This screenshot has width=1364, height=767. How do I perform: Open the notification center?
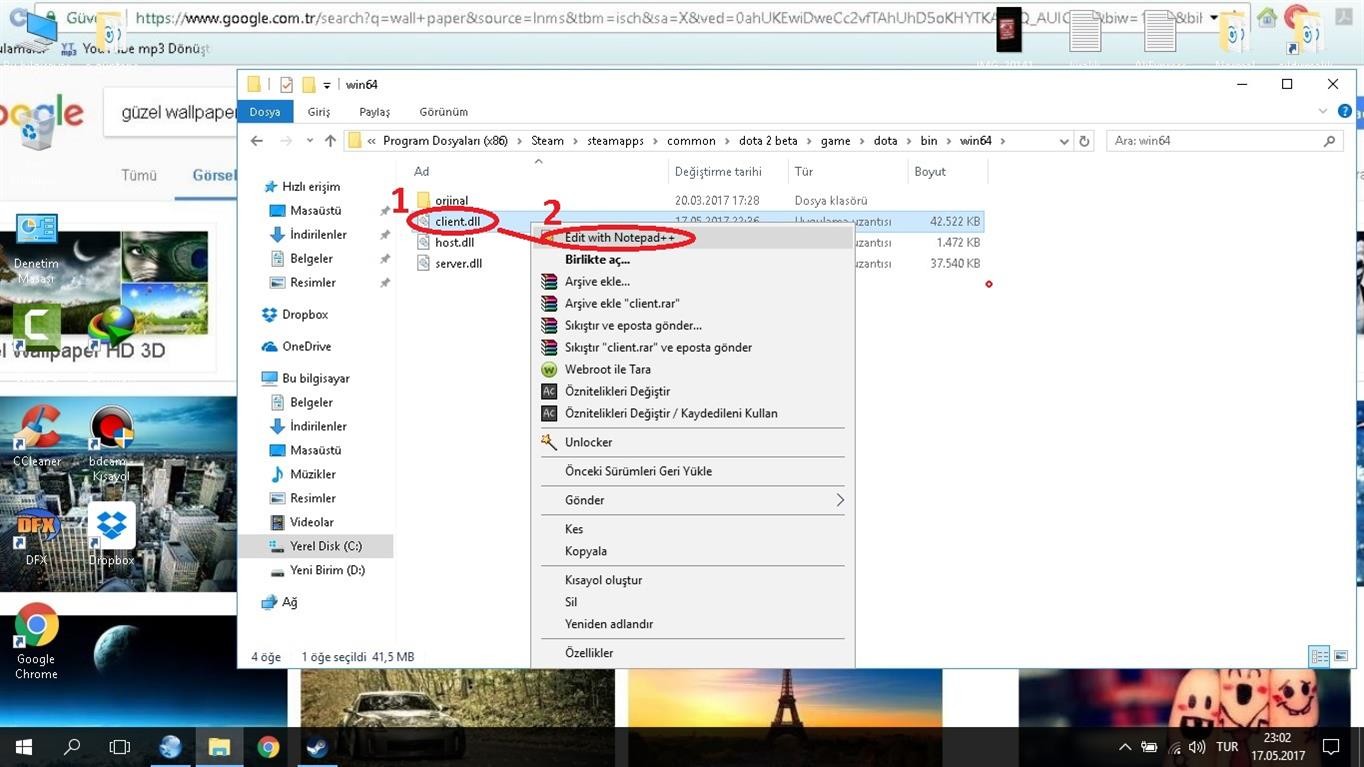point(1331,747)
